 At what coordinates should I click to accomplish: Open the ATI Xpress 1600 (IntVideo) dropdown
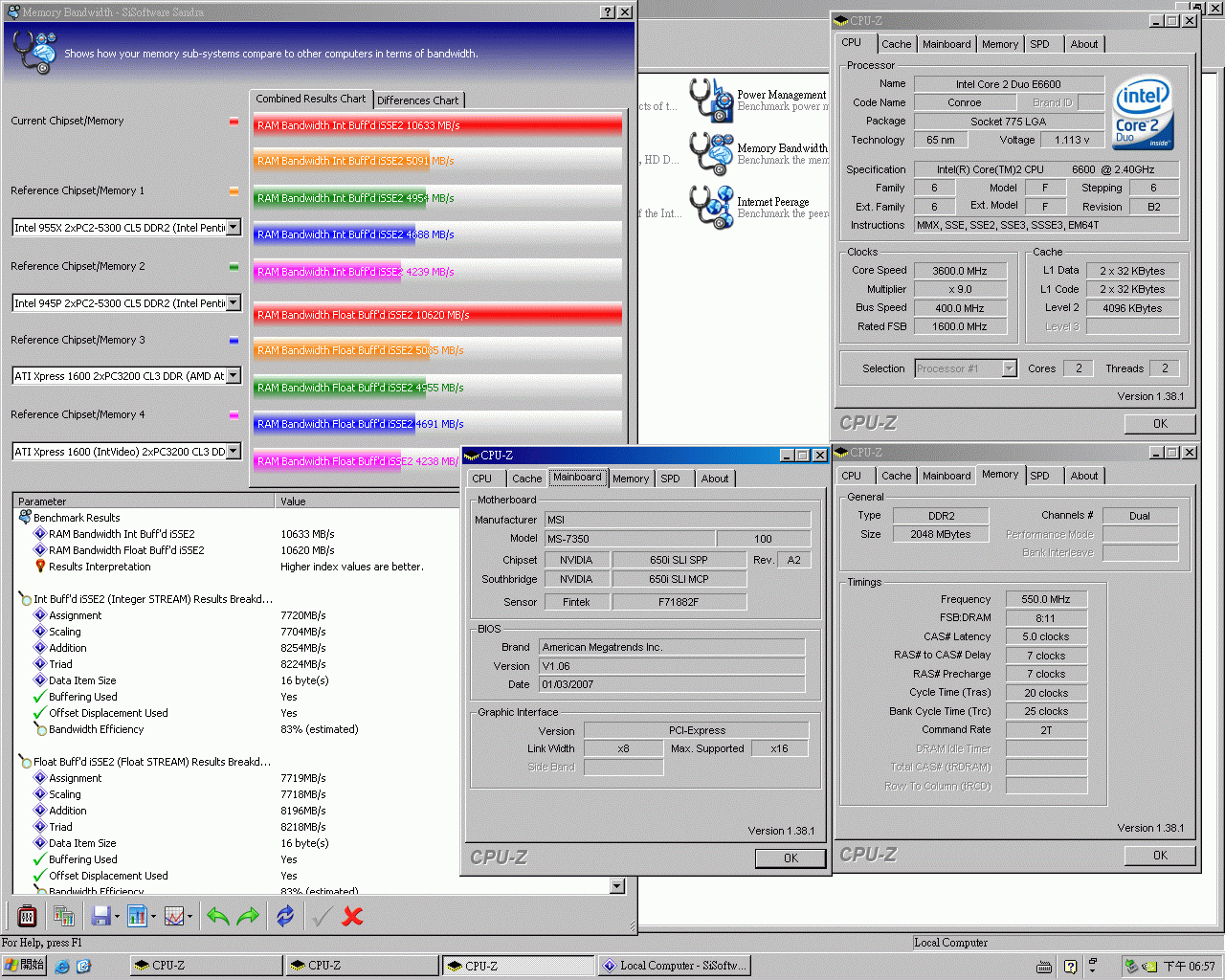[x=233, y=452]
